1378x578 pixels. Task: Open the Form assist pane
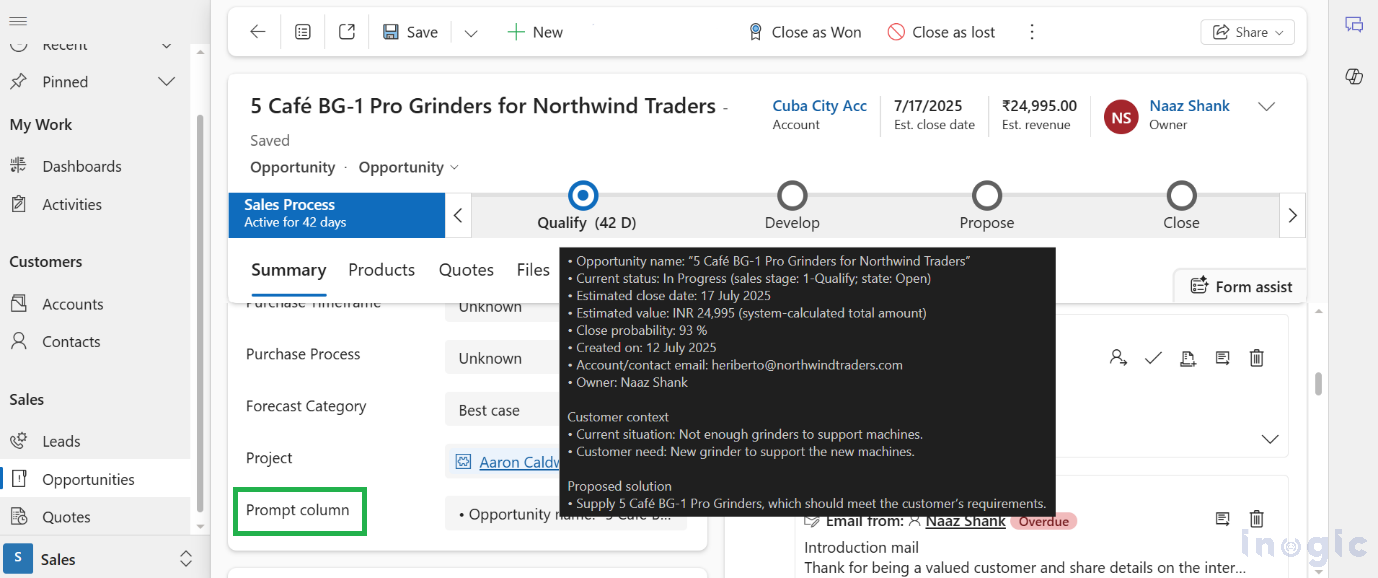pos(1240,286)
